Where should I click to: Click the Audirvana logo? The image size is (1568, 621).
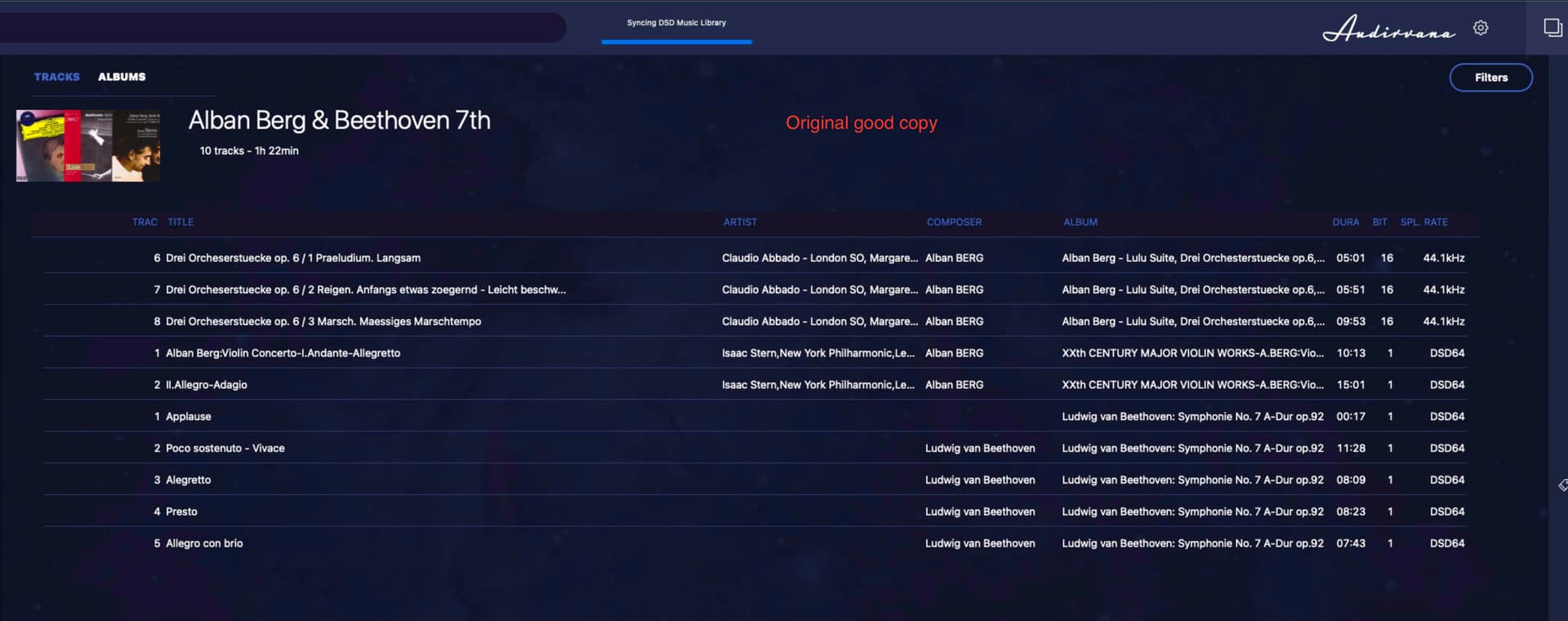pos(1388,29)
